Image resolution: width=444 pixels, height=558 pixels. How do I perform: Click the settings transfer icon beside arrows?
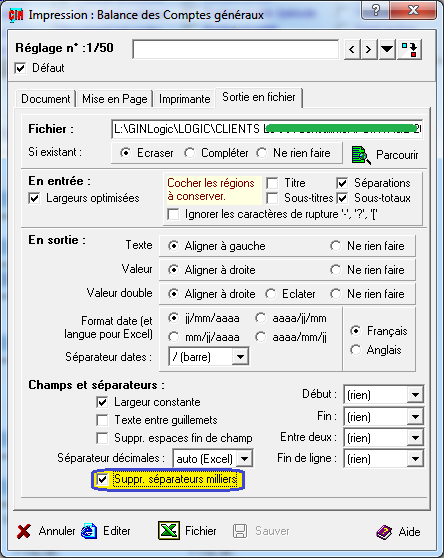click(x=409, y=49)
